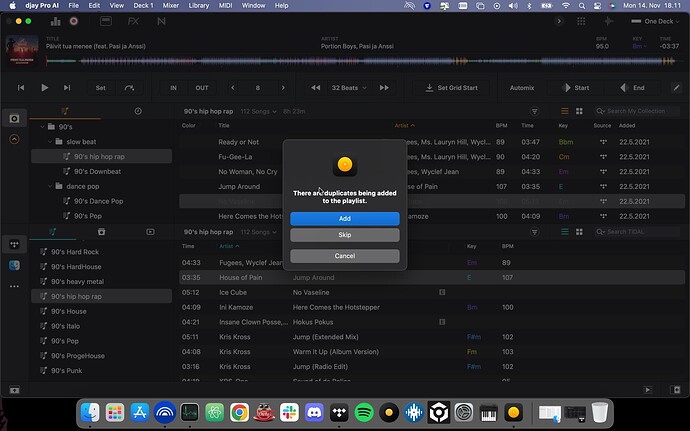Screen dimensions: 690x431
Task: Switch lower browser to list view
Action: (x=565, y=232)
